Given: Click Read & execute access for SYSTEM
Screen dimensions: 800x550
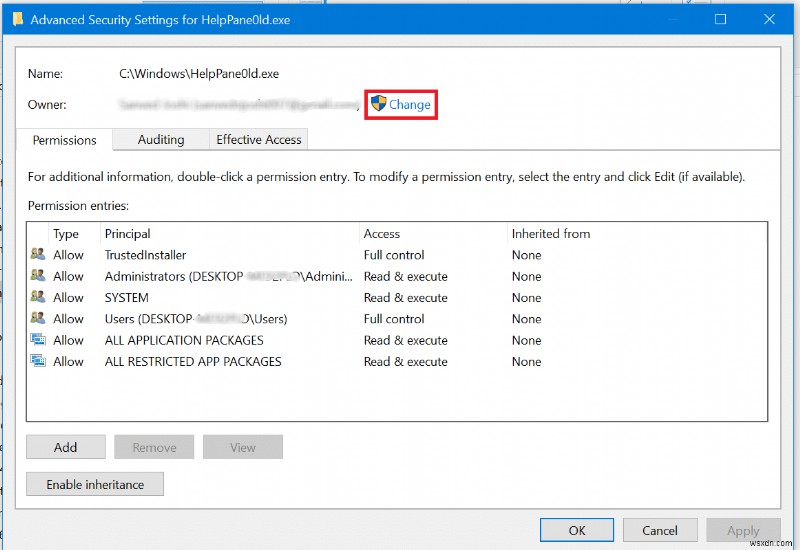Looking at the screenshot, I should tap(406, 297).
